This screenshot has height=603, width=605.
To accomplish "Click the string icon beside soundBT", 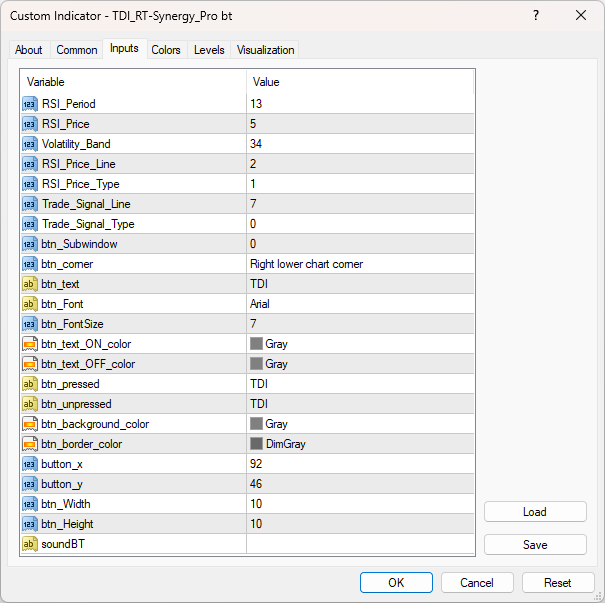I will [x=30, y=544].
